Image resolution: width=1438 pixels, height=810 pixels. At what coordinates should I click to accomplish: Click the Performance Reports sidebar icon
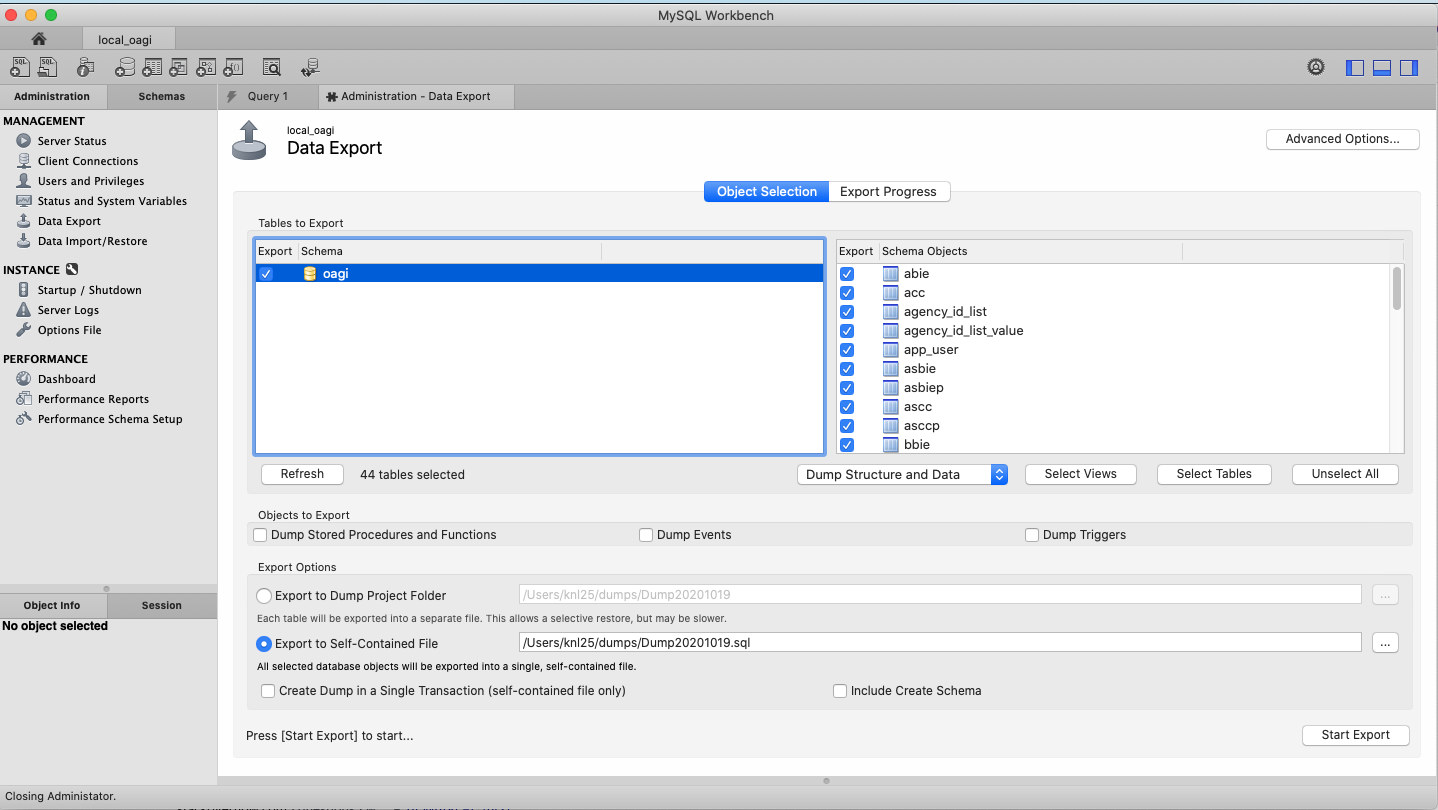[x=23, y=399]
